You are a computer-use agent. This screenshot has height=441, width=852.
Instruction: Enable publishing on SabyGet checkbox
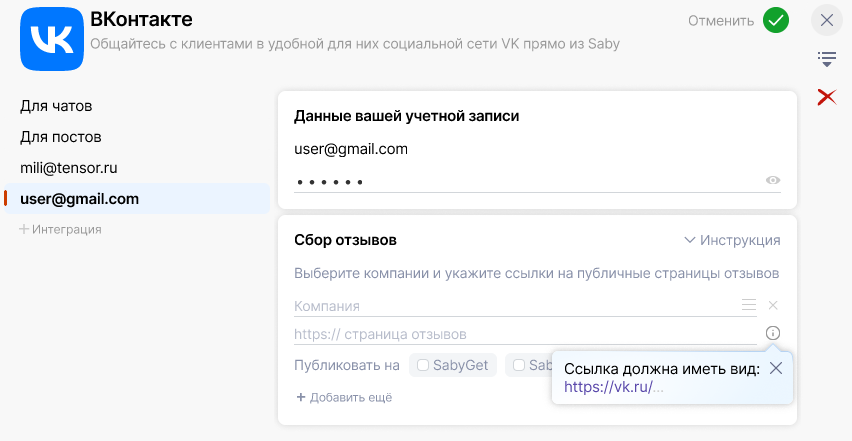pos(423,365)
